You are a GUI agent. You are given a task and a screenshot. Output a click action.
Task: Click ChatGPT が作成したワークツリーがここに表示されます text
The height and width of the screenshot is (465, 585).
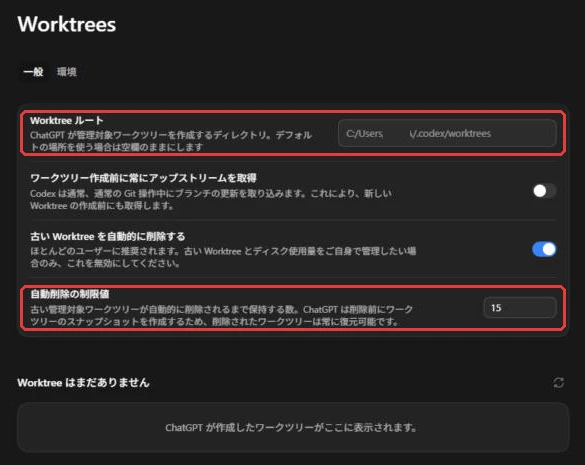(291, 427)
